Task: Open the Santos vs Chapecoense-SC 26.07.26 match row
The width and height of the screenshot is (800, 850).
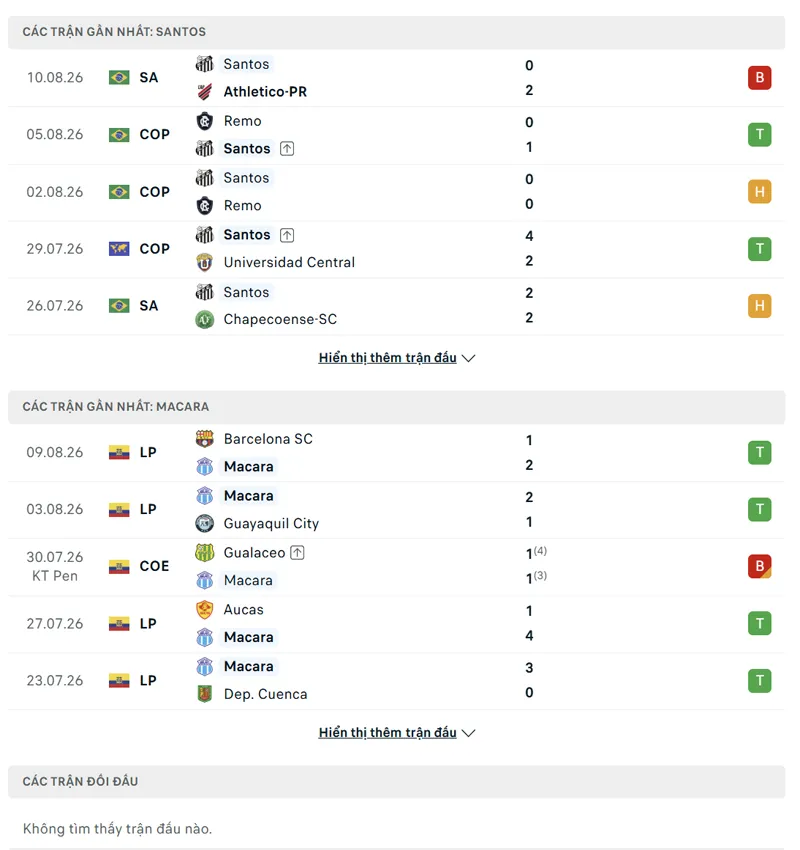Action: [396, 306]
